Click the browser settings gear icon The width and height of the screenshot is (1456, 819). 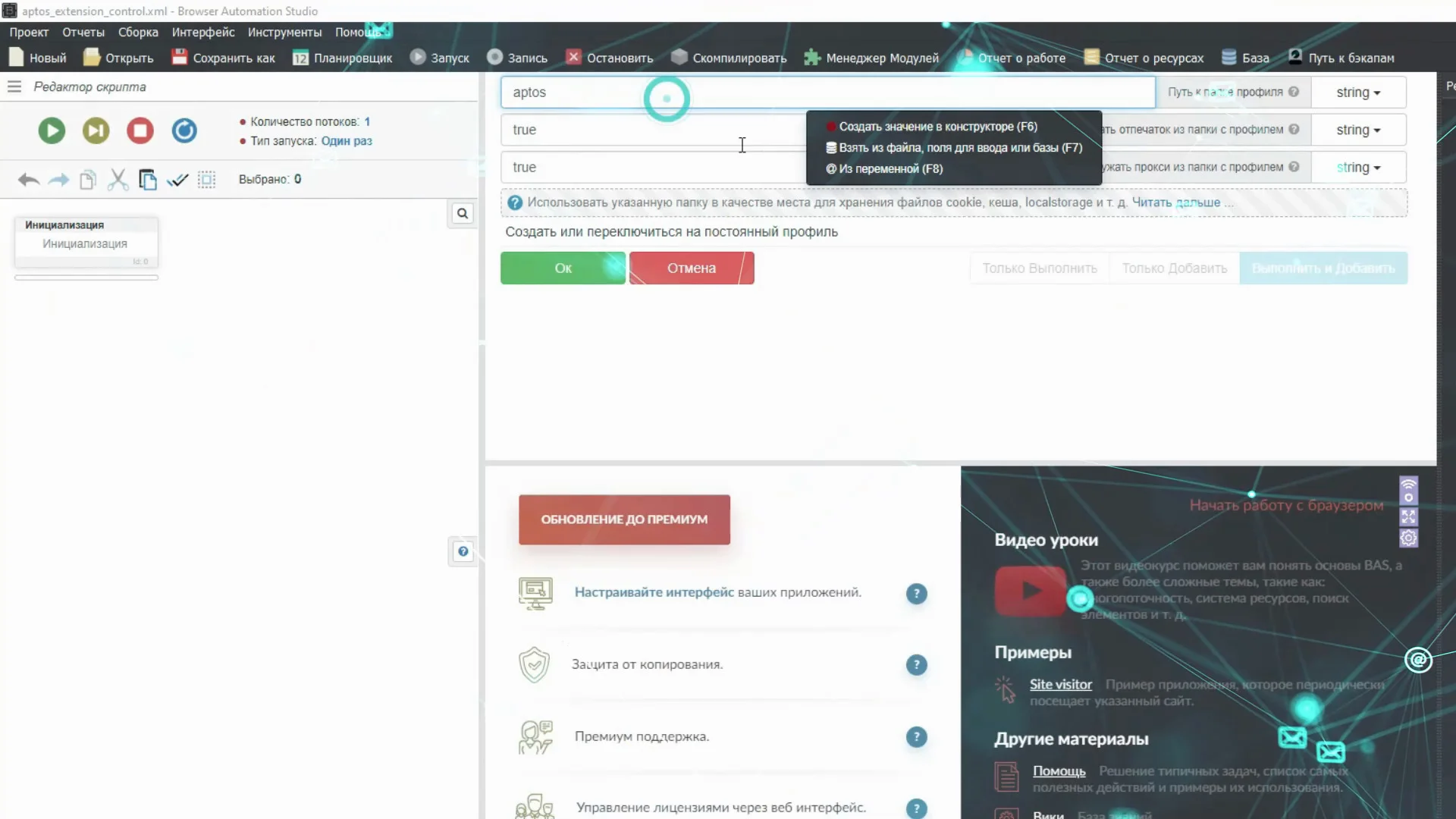click(x=1409, y=538)
